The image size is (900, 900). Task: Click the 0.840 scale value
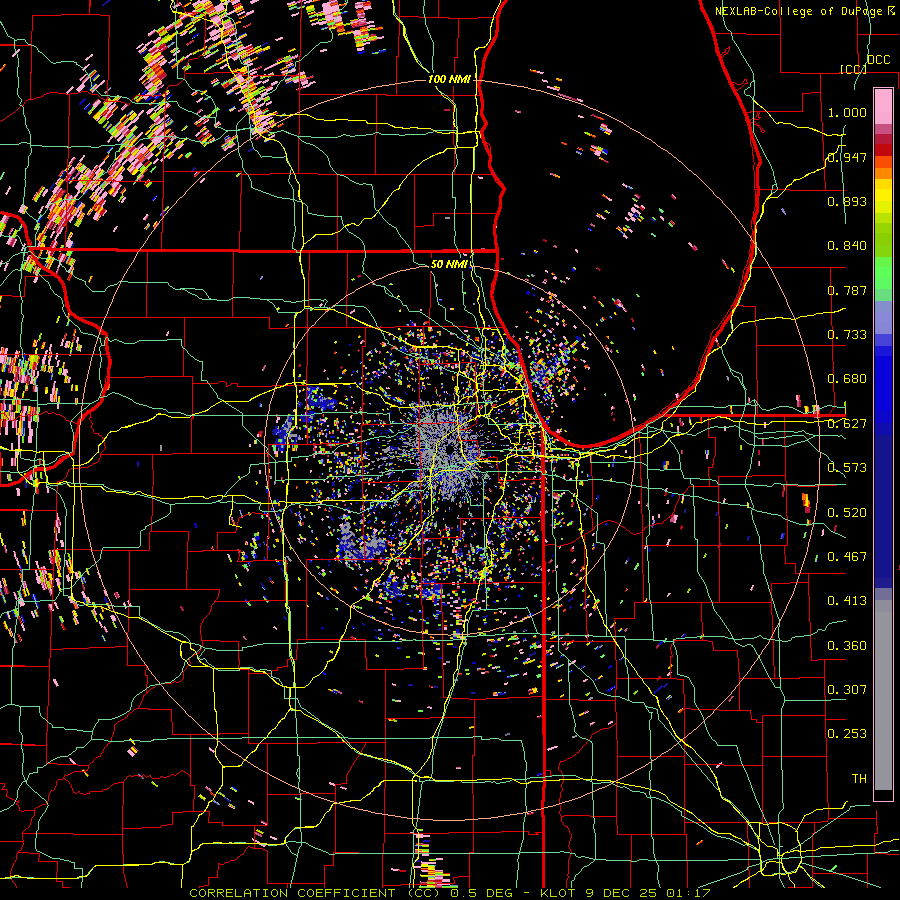tap(847, 246)
